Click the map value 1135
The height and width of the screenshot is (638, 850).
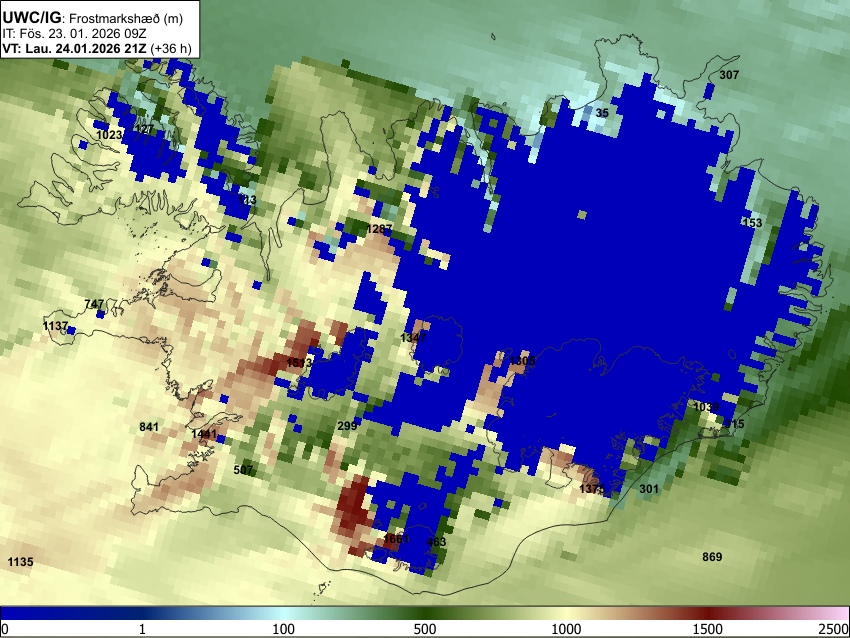[x=21, y=562]
